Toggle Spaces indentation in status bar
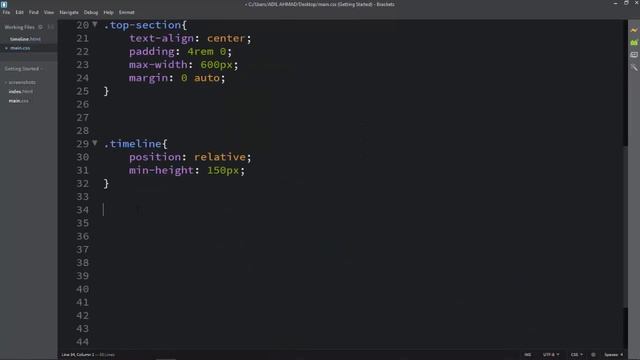Screen dimensions: 640x360 (x=613, y=355)
